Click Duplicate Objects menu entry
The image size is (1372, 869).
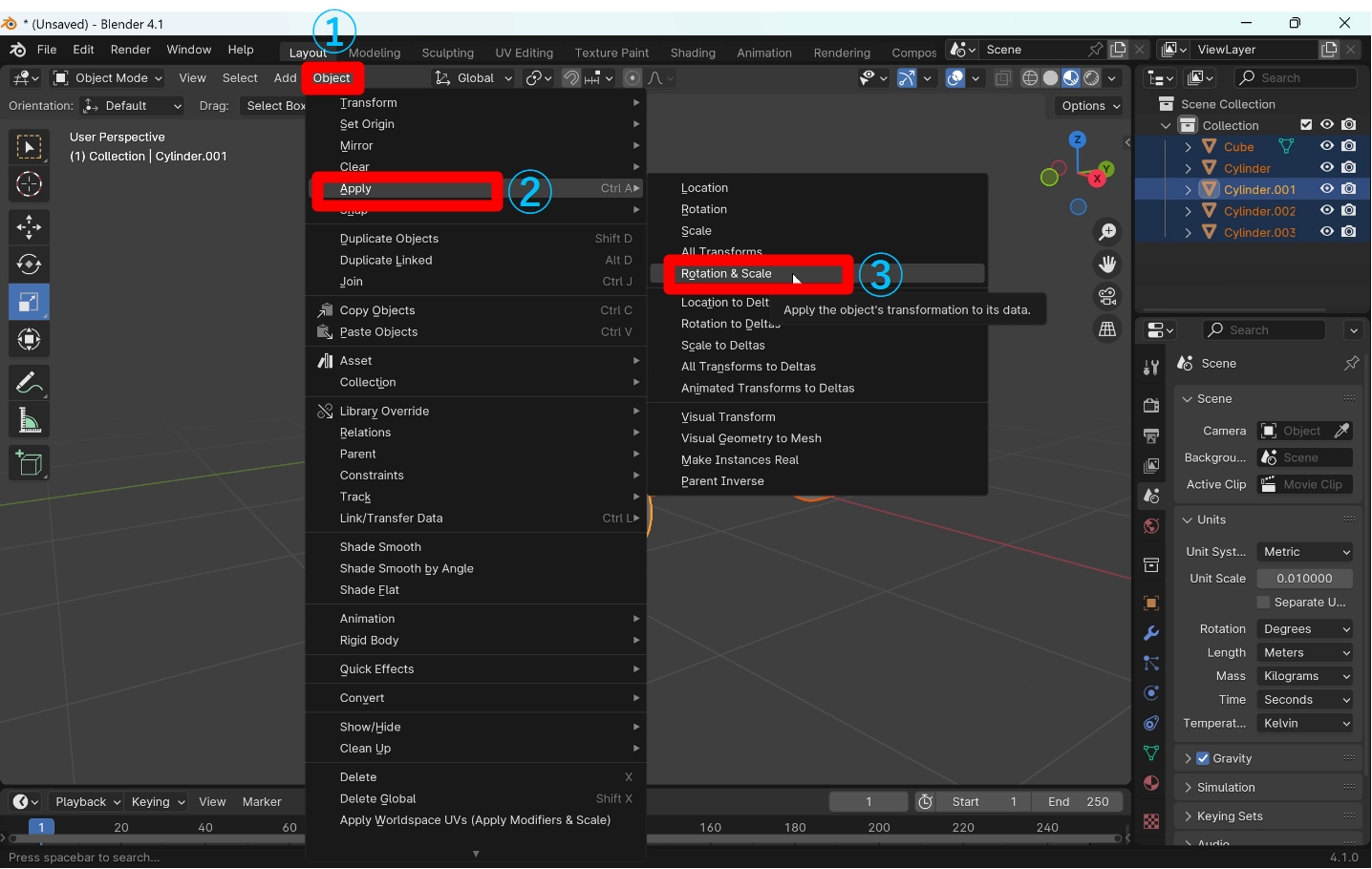coord(476,239)
